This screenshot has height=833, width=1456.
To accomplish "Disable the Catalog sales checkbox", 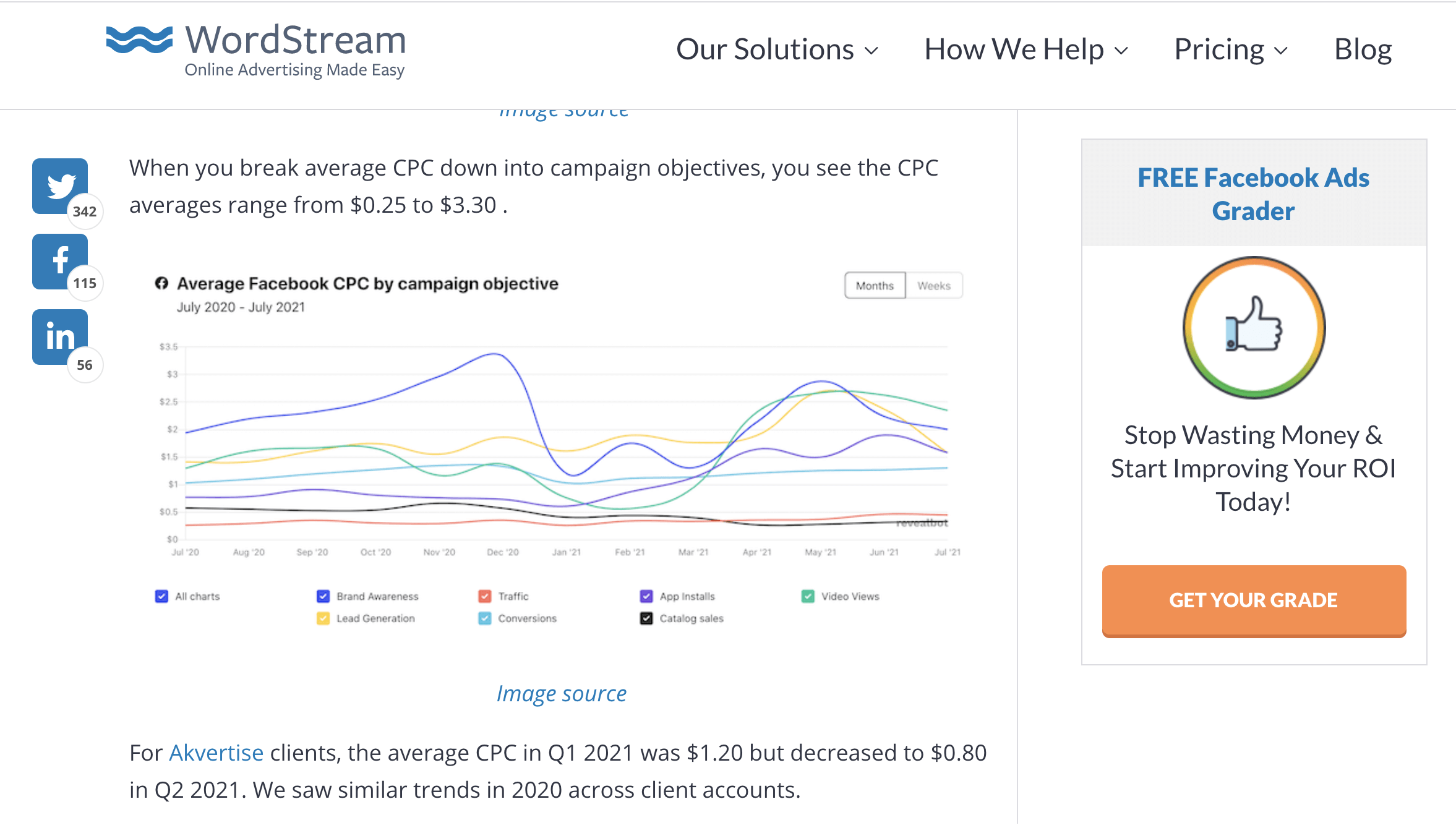I will click(x=646, y=618).
